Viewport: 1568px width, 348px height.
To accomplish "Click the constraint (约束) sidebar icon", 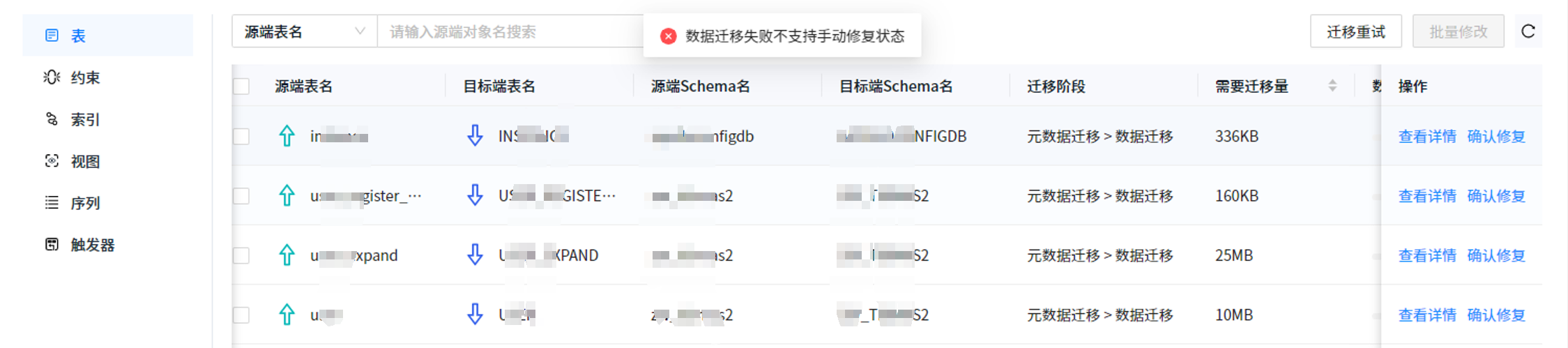I will 52,77.
